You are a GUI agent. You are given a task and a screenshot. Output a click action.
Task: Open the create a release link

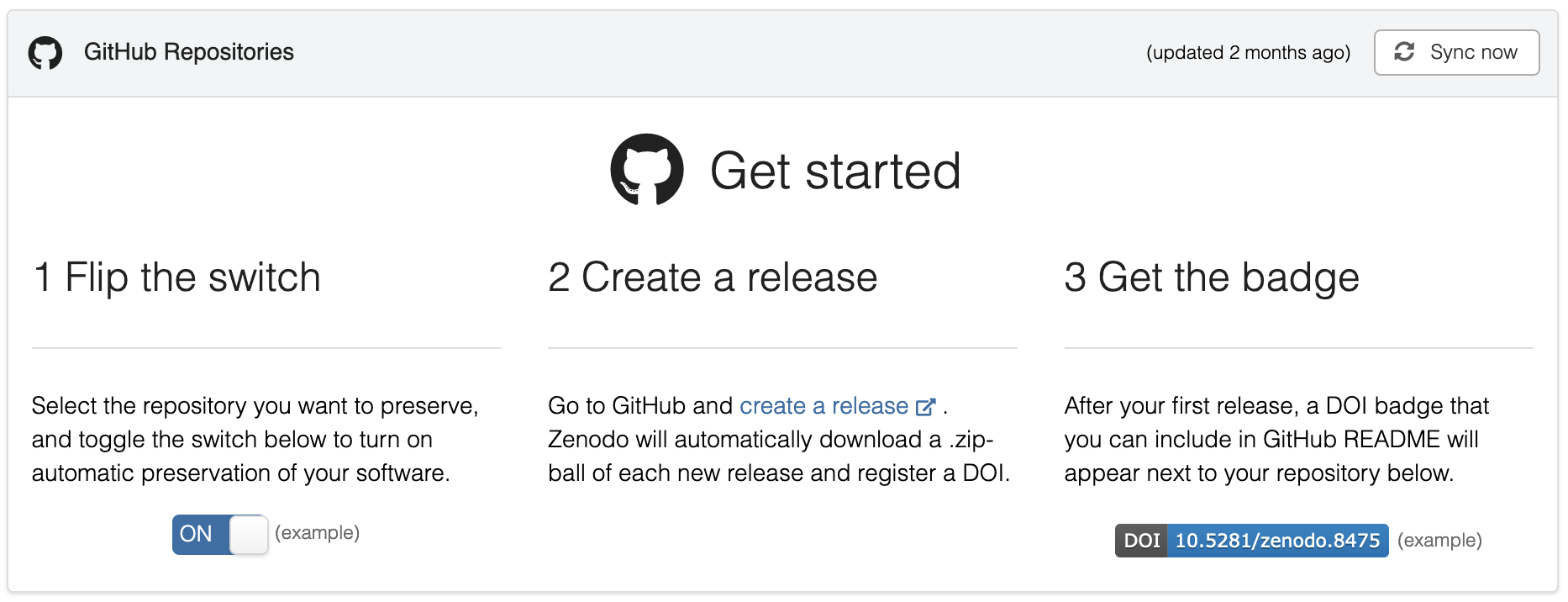[823, 406]
